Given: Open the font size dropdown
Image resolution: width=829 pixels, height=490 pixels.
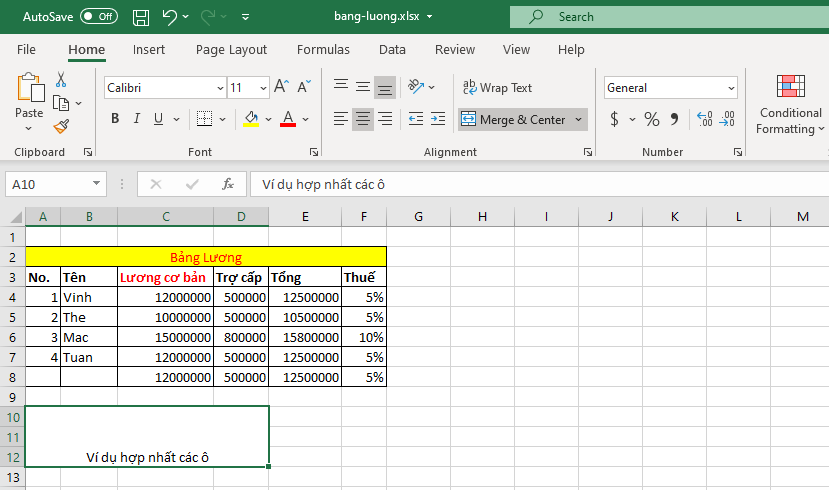Looking at the screenshot, I should pos(263,88).
